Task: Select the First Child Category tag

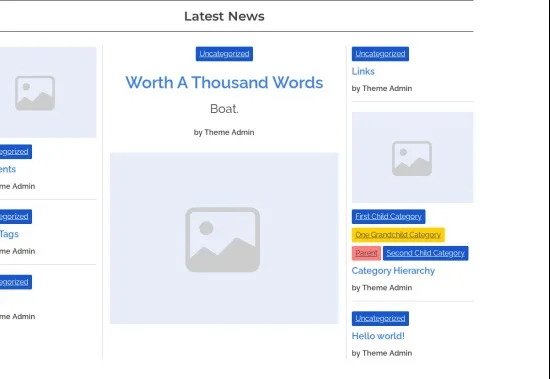Action: 388,217
